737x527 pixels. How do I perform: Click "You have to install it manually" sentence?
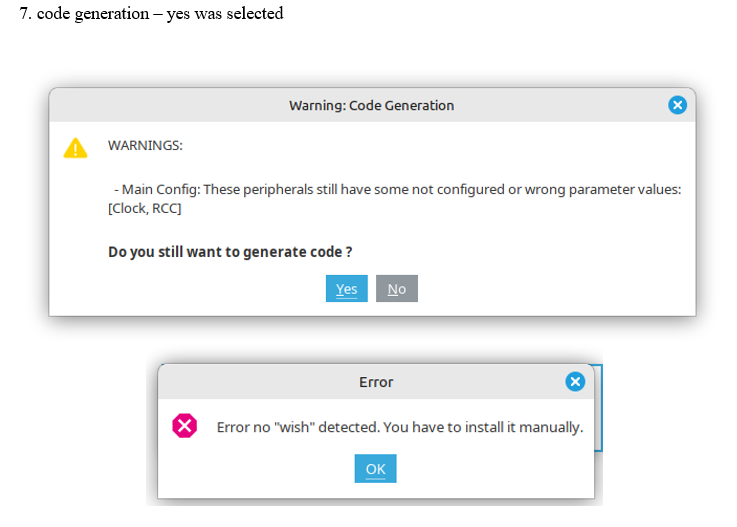(476, 427)
